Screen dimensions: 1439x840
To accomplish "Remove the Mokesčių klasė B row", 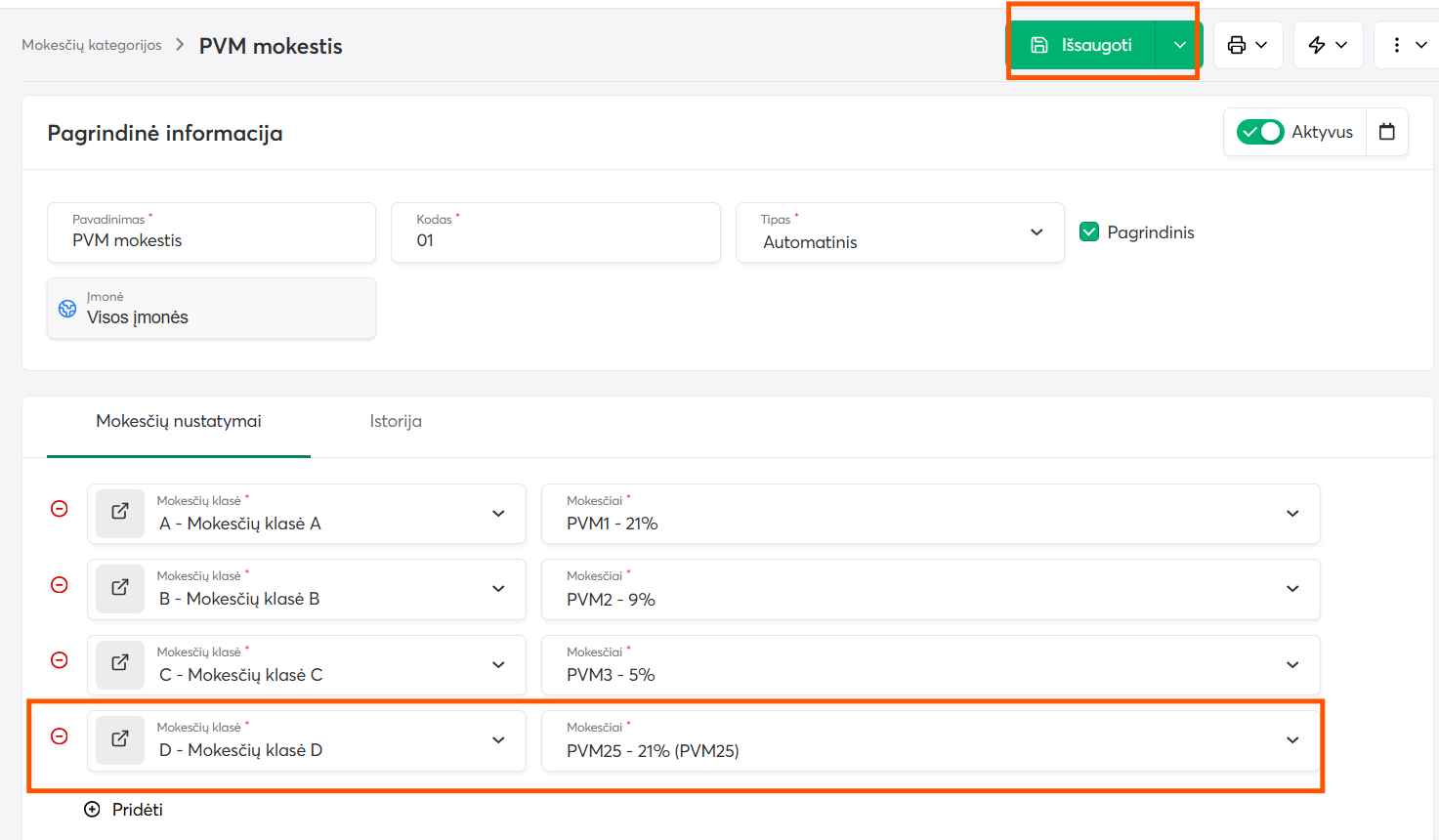I will [x=60, y=585].
